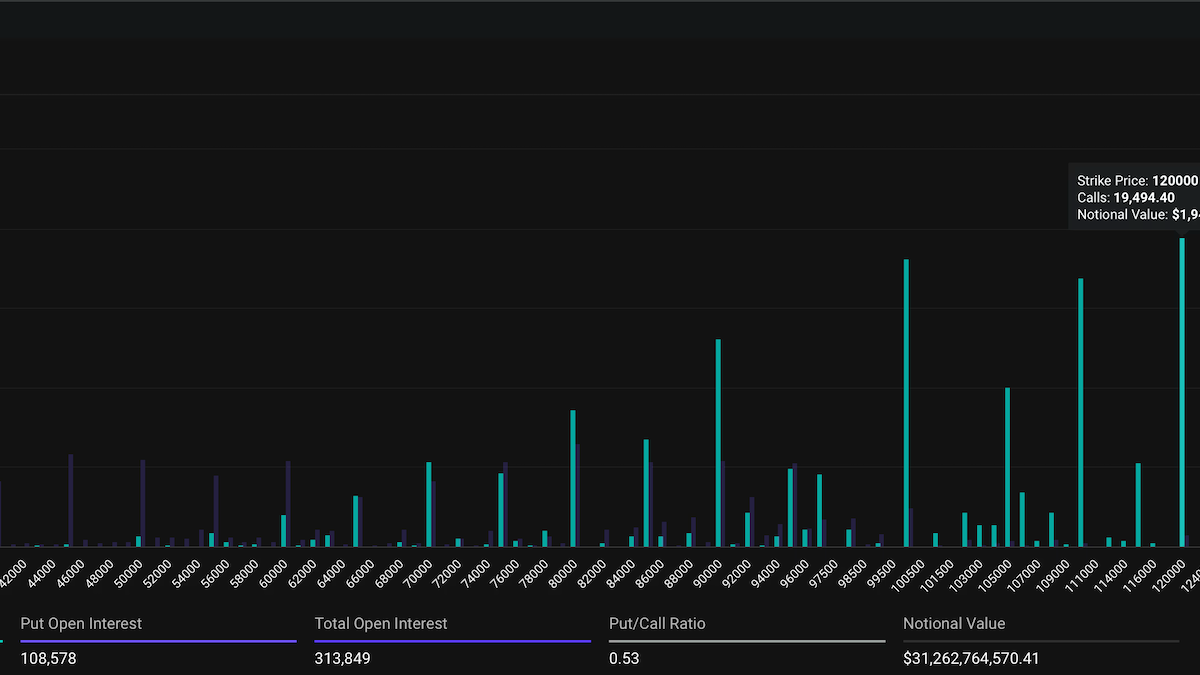Select the Notional Value heading

(954, 624)
